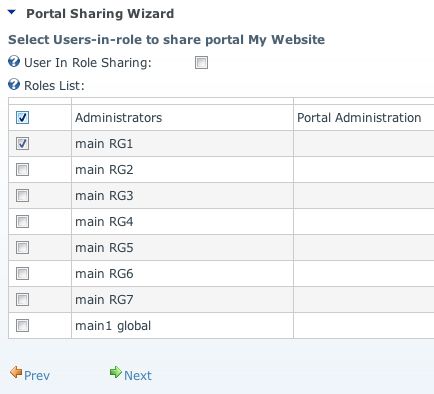Proceed with the Next link

coord(138,376)
